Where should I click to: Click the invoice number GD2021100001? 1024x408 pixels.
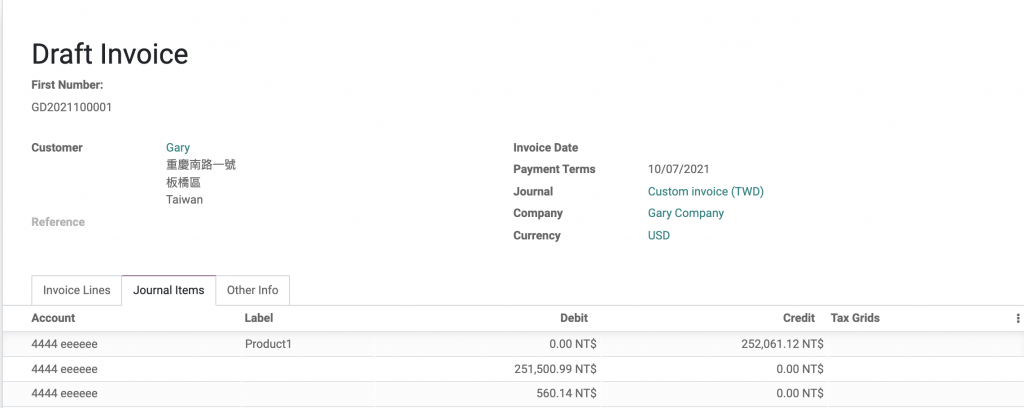71,106
